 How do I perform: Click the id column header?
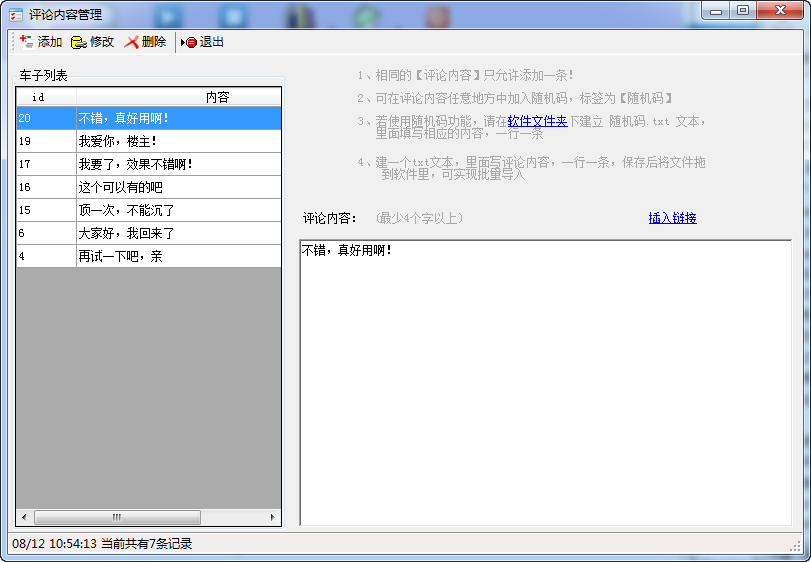[47, 97]
